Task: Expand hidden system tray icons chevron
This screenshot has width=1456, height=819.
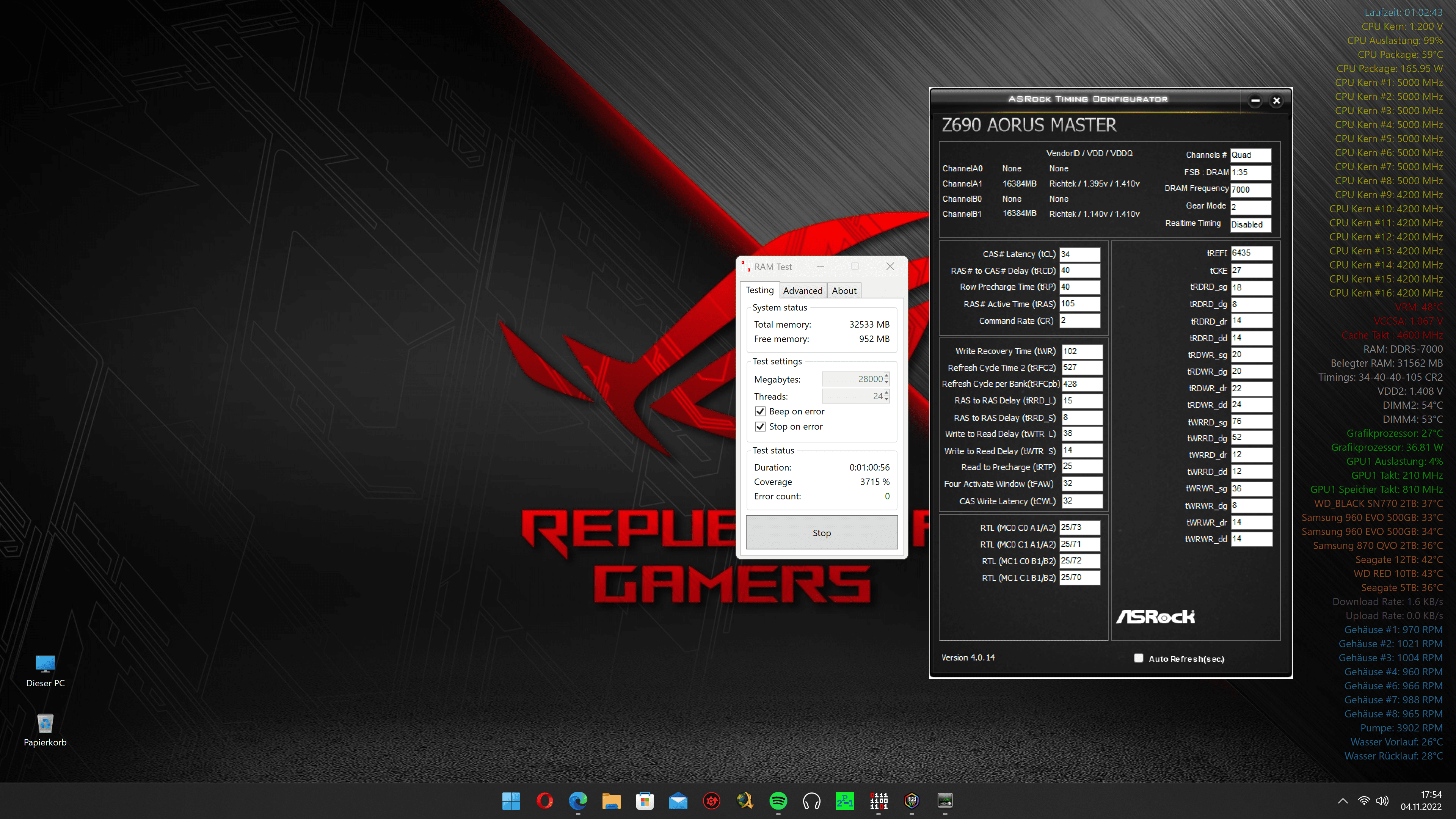Action: tap(1343, 801)
